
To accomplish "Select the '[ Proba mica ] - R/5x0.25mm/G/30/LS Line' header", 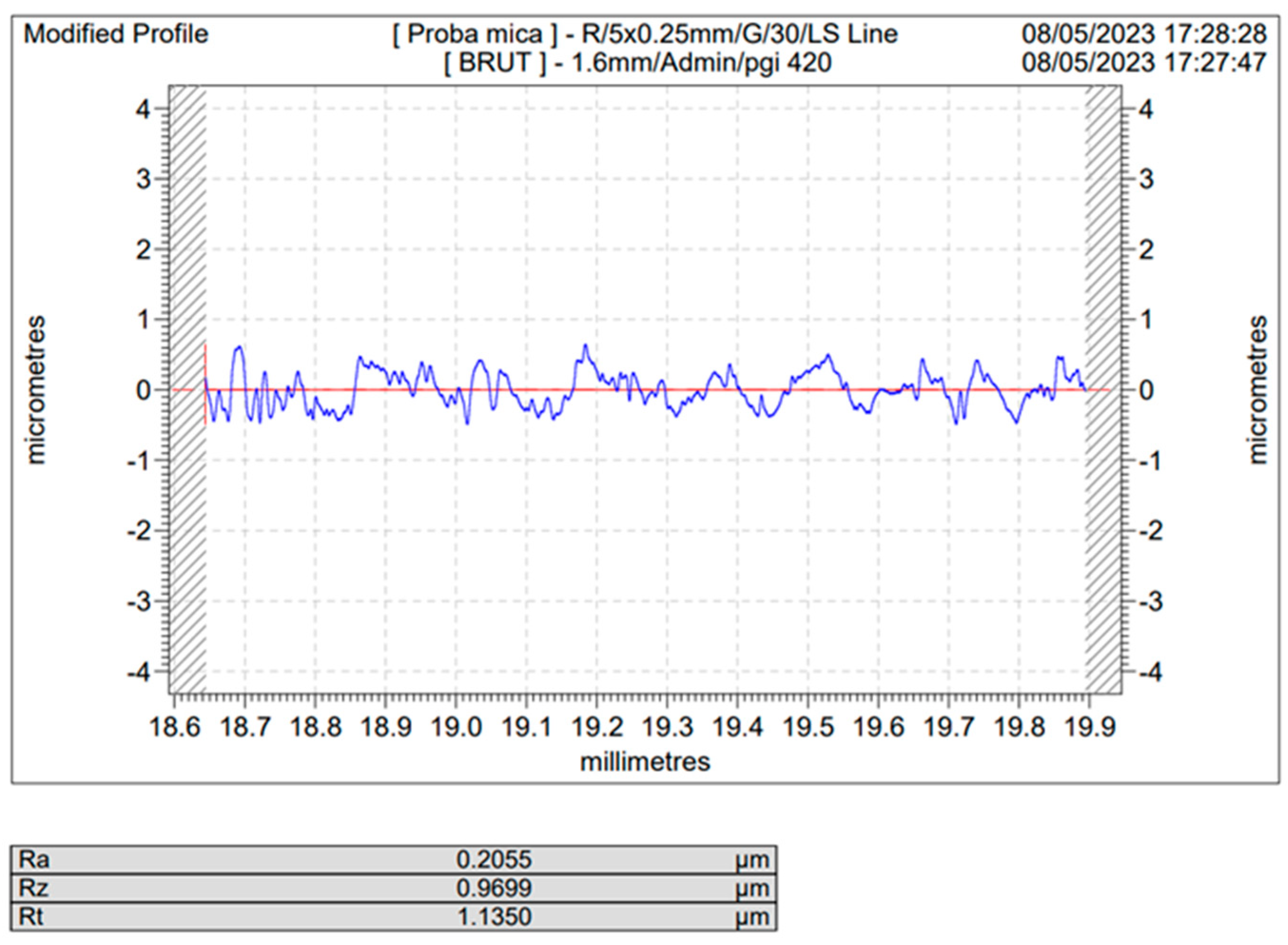I will coord(645,34).
